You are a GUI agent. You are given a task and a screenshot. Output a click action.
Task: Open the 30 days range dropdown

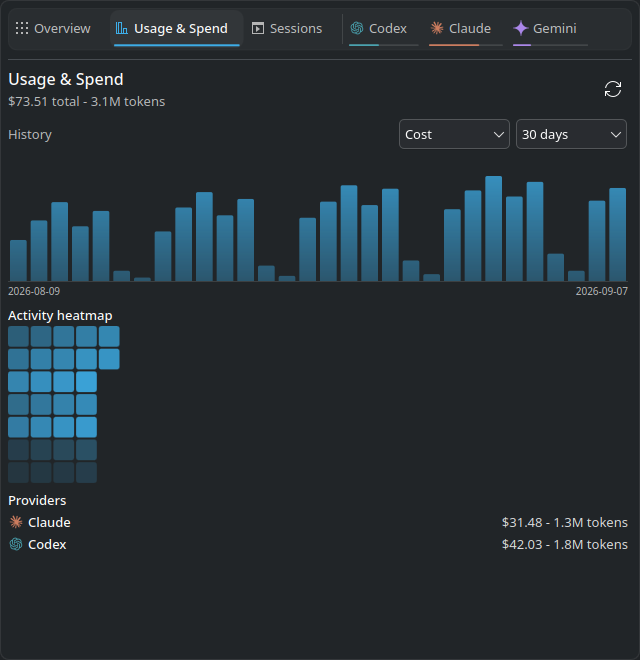pos(571,134)
